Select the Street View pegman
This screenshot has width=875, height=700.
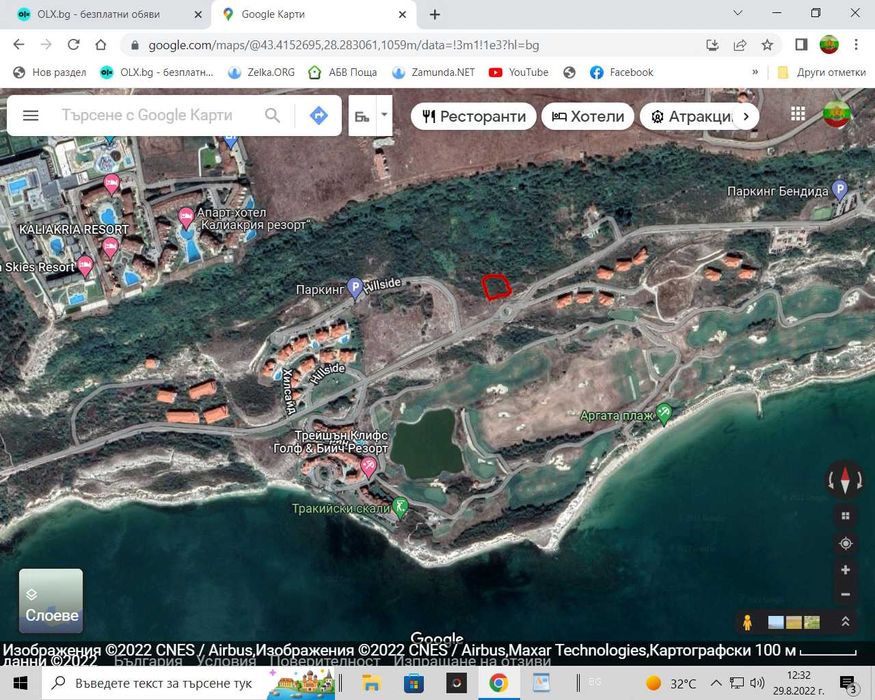point(747,622)
